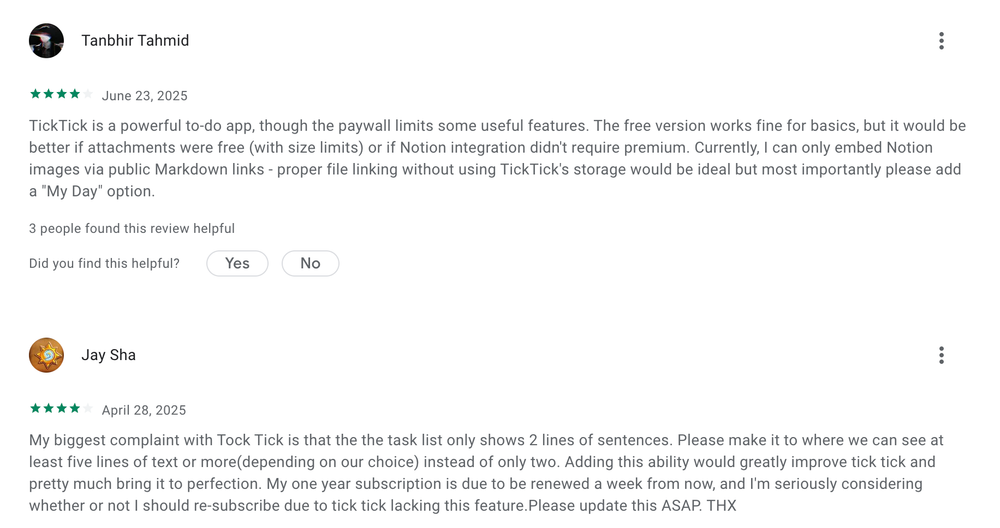
Task: Click the '3 people found this review helpful' text
Action: (132, 228)
